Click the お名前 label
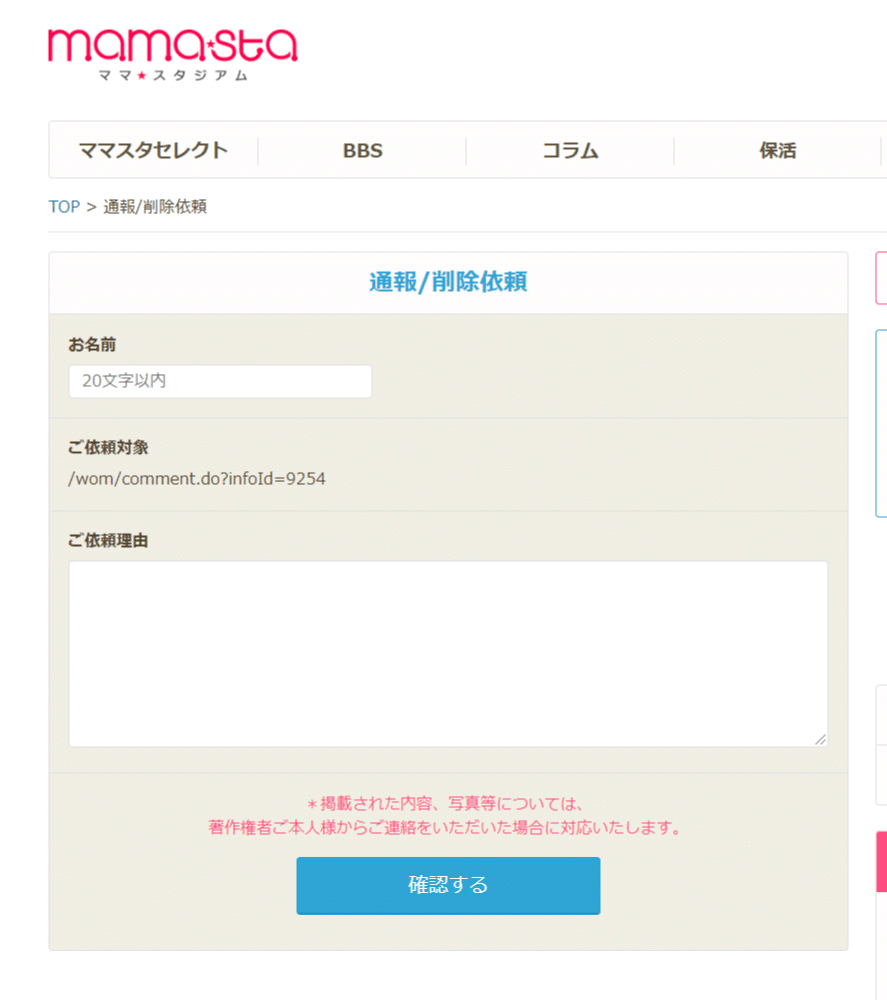 coord(92,345)
